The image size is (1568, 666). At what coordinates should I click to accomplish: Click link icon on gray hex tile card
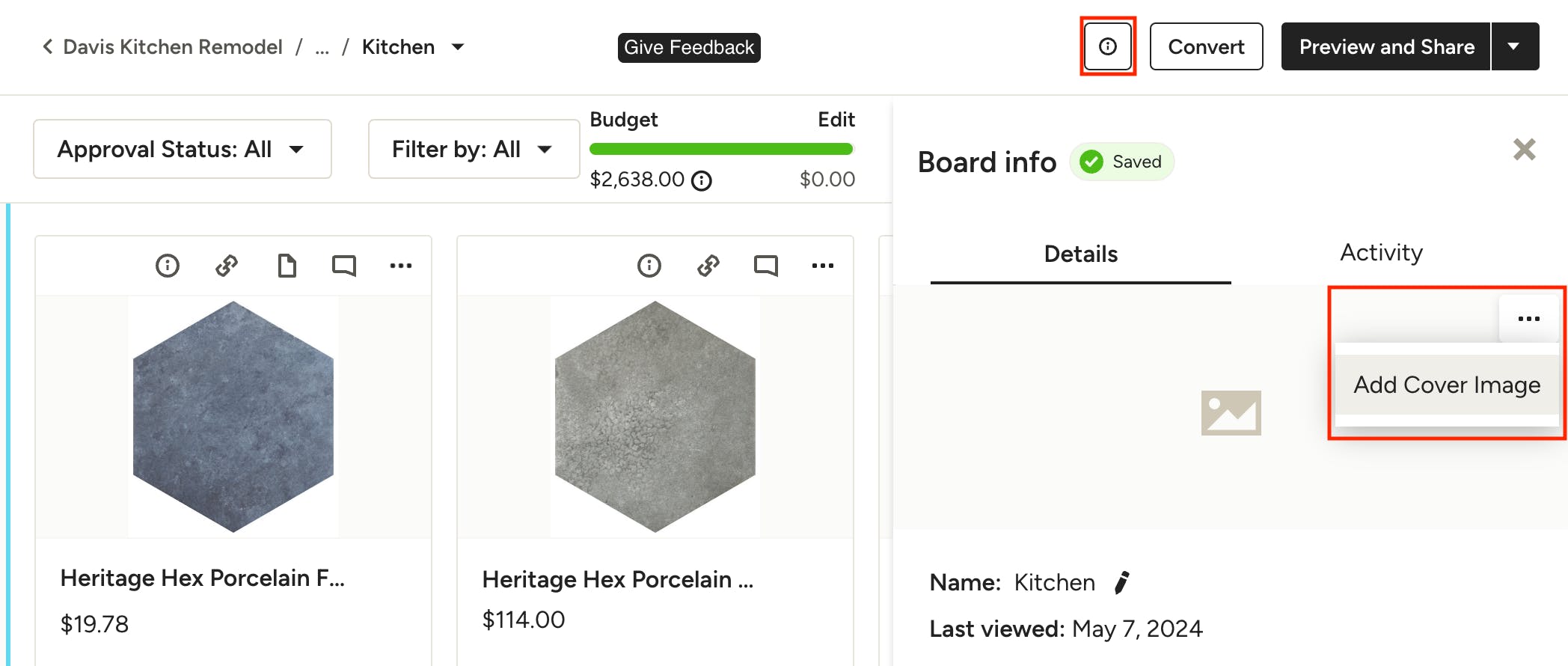point(708,266)
